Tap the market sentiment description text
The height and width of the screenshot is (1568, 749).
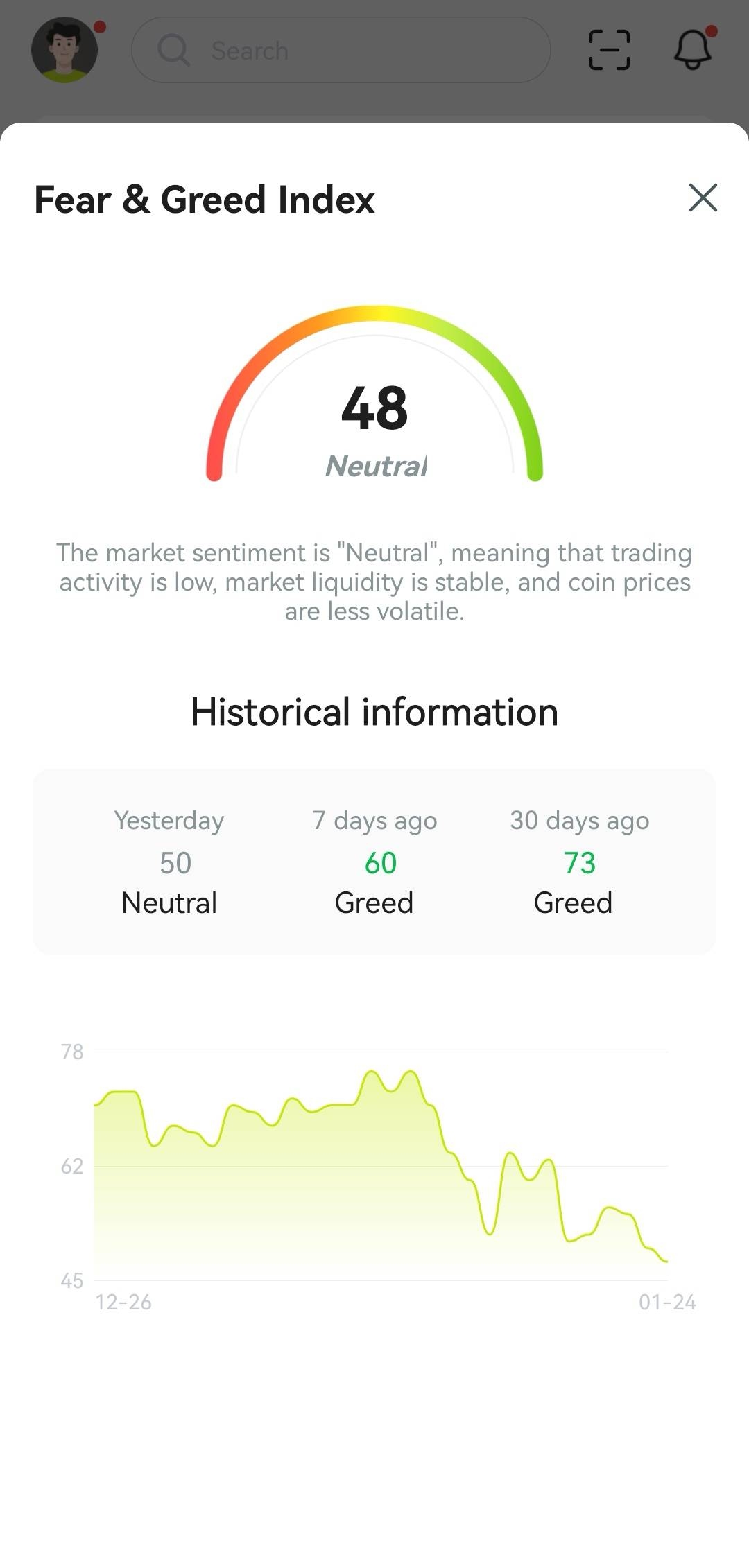coord(374,582)
